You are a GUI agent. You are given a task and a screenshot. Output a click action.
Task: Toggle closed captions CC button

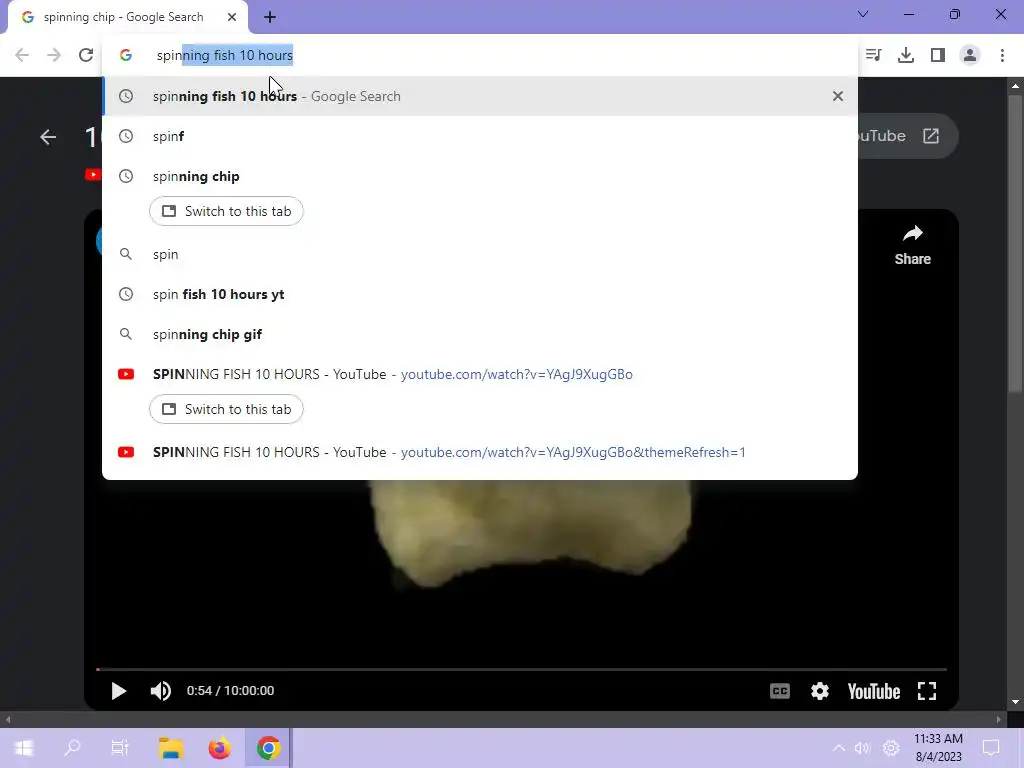pos(780,691)
